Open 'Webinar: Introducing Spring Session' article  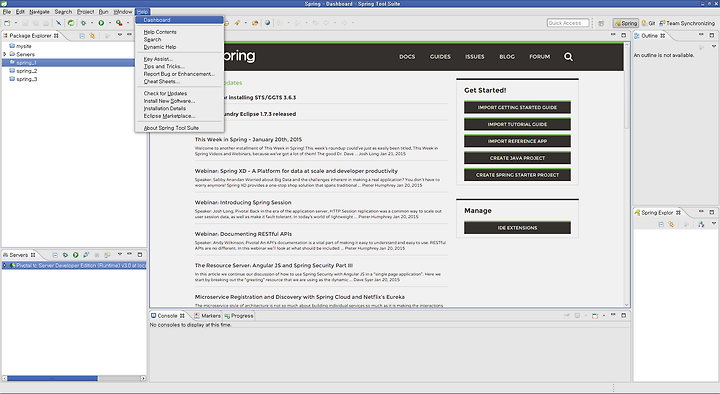(243, 203)
